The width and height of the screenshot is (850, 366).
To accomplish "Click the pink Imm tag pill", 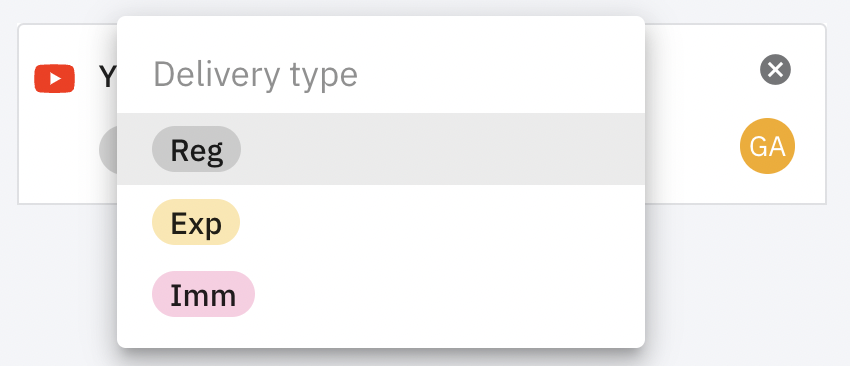I will 203,294.
